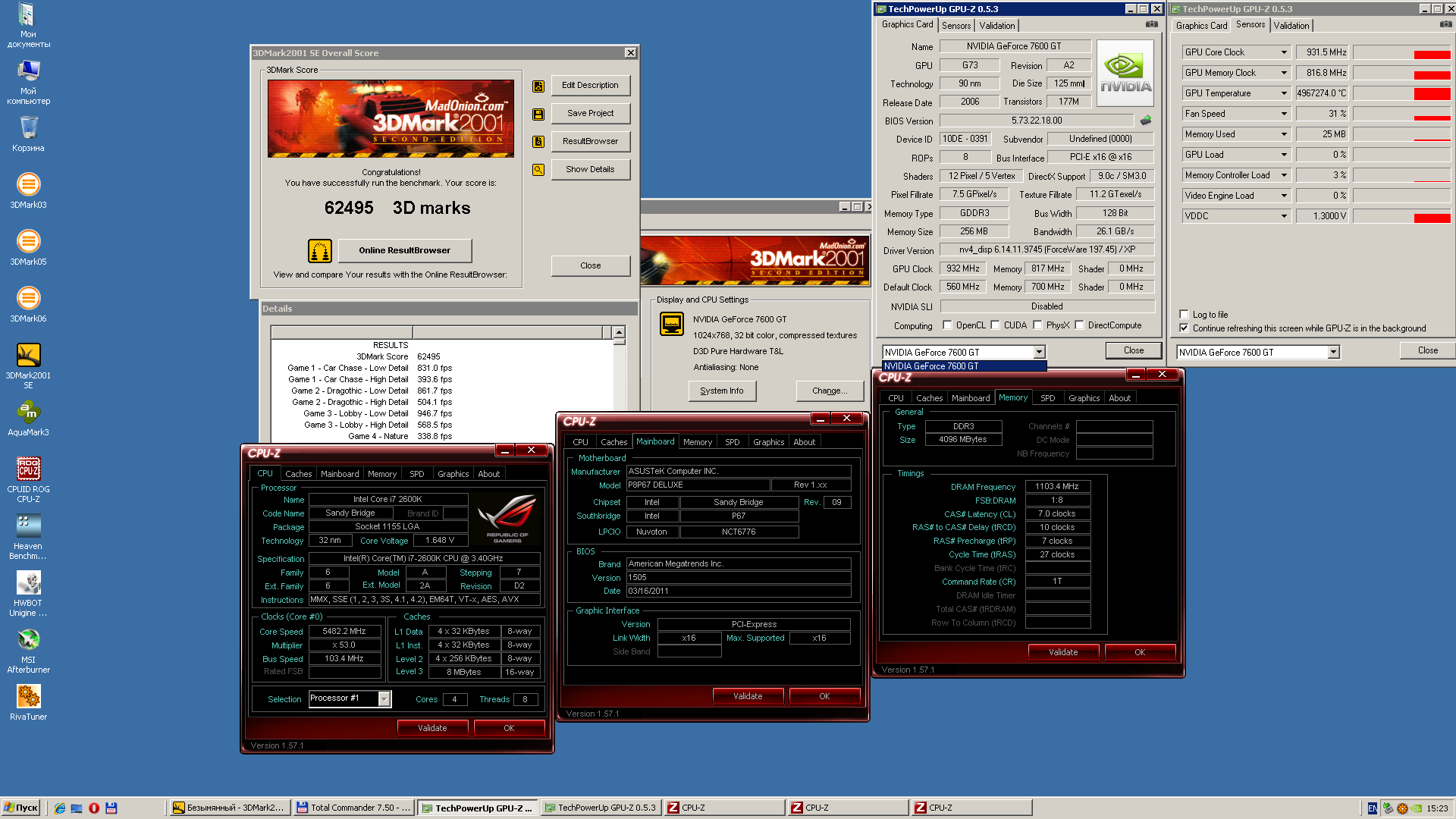Viewport: 1456px width, 819px height.
Task: Expand the Fan Speed sensor dropdown
Action: pos(1284,114)
